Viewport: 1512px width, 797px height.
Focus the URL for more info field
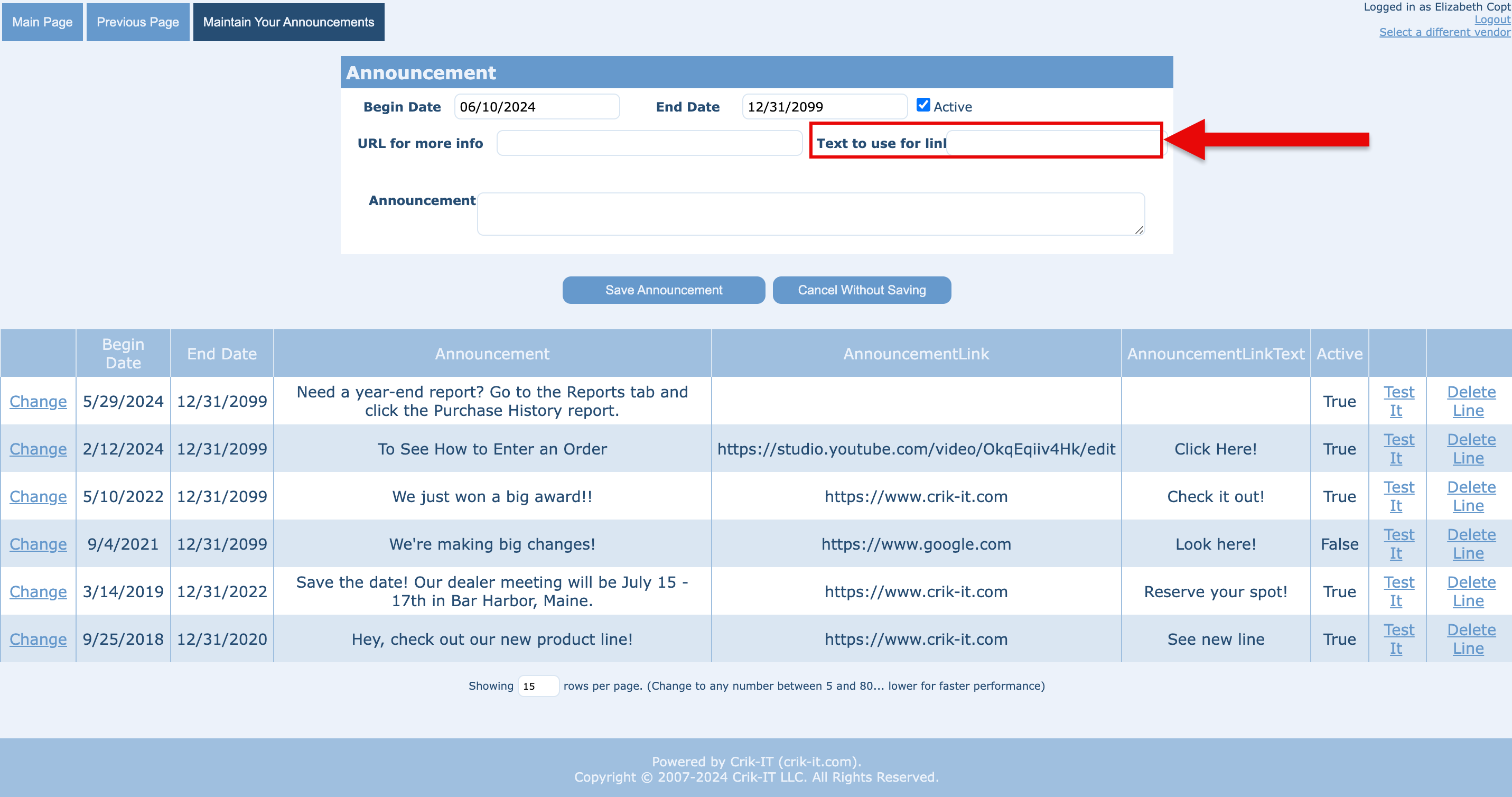point(649,143)
